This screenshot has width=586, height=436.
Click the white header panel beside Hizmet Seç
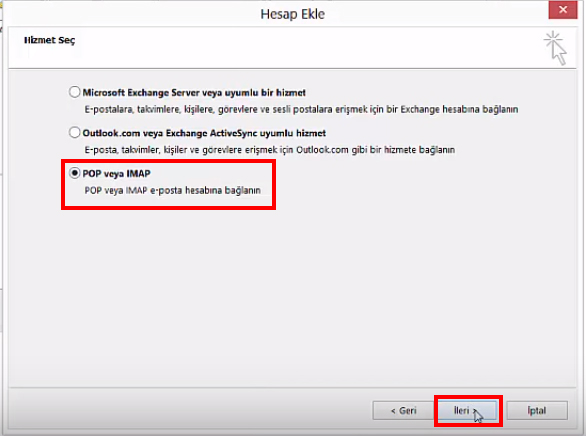299,47
